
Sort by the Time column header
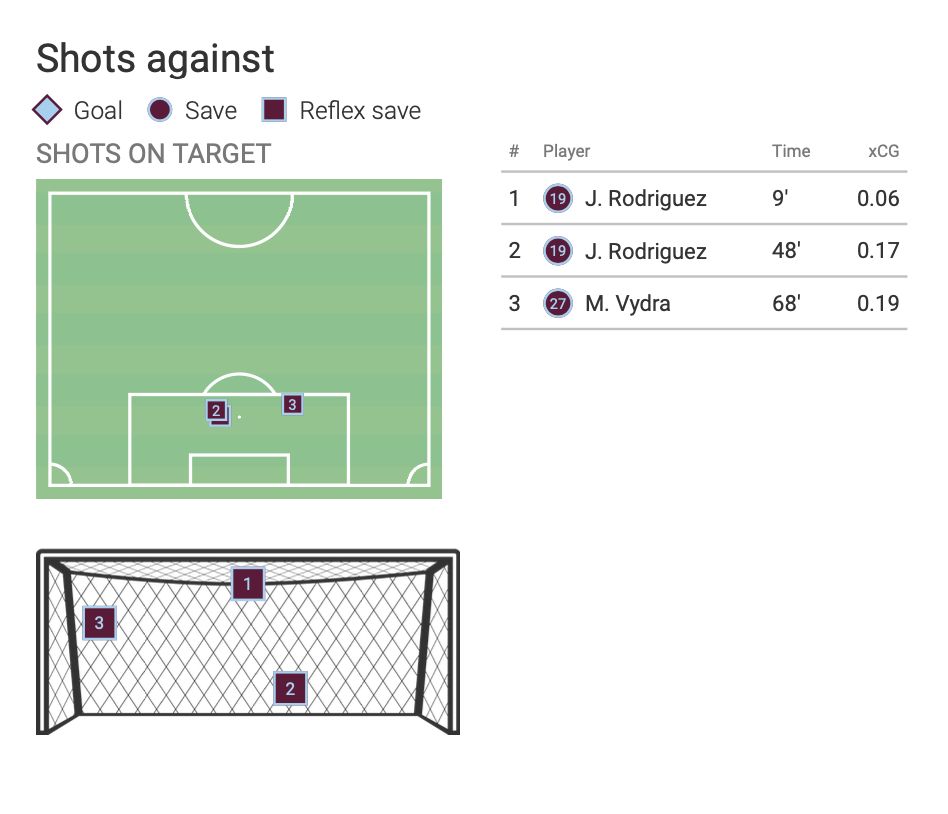790,152
